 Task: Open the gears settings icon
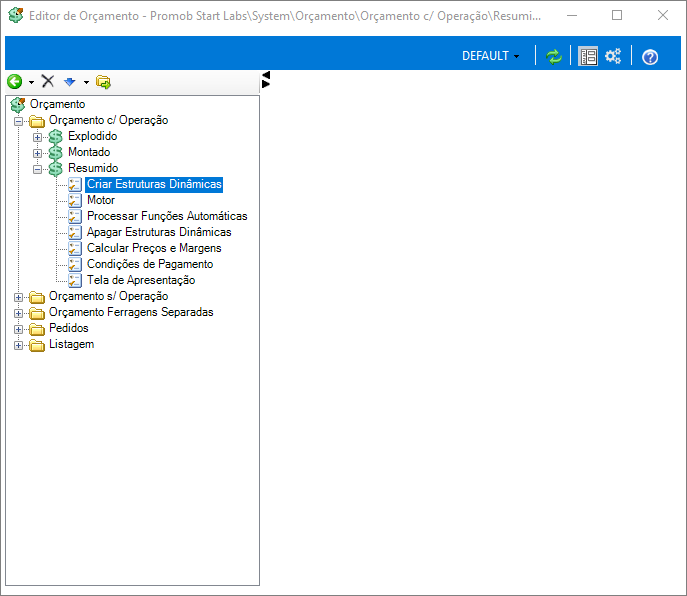pyautogui.click(x=613, y=56)
